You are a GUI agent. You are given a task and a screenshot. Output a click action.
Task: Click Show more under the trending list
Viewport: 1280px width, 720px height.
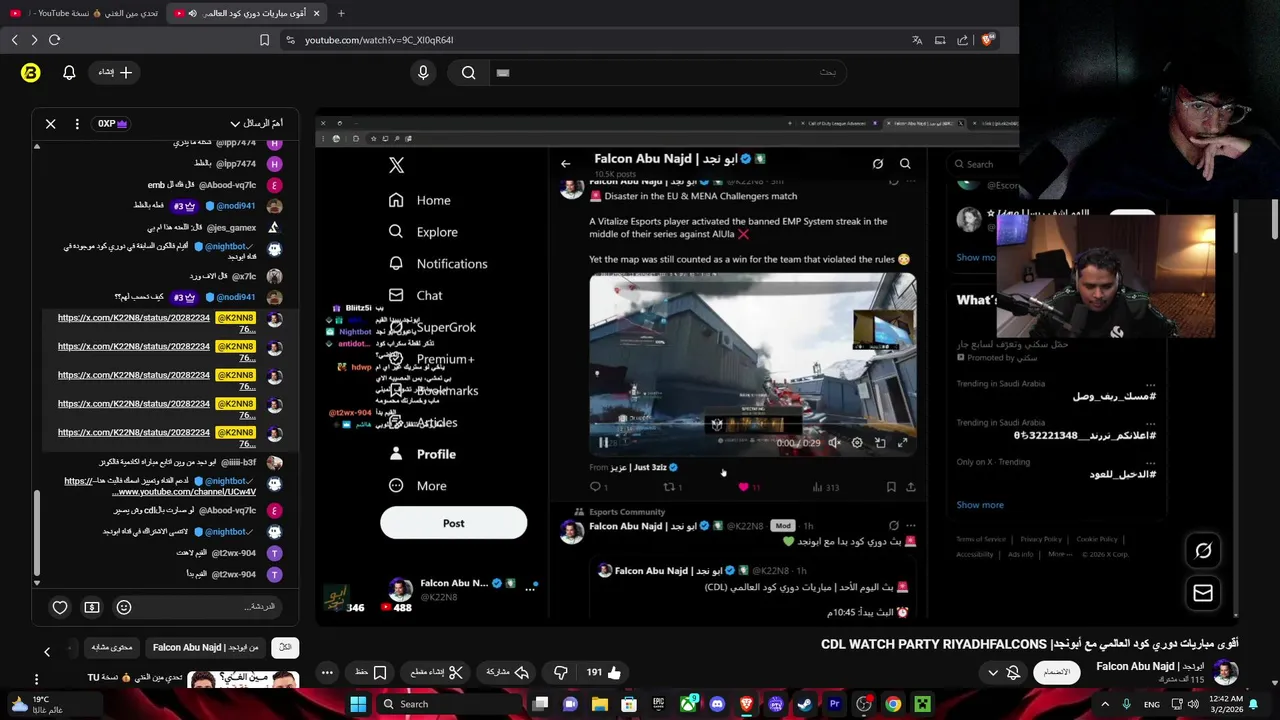tap(980, 505)
